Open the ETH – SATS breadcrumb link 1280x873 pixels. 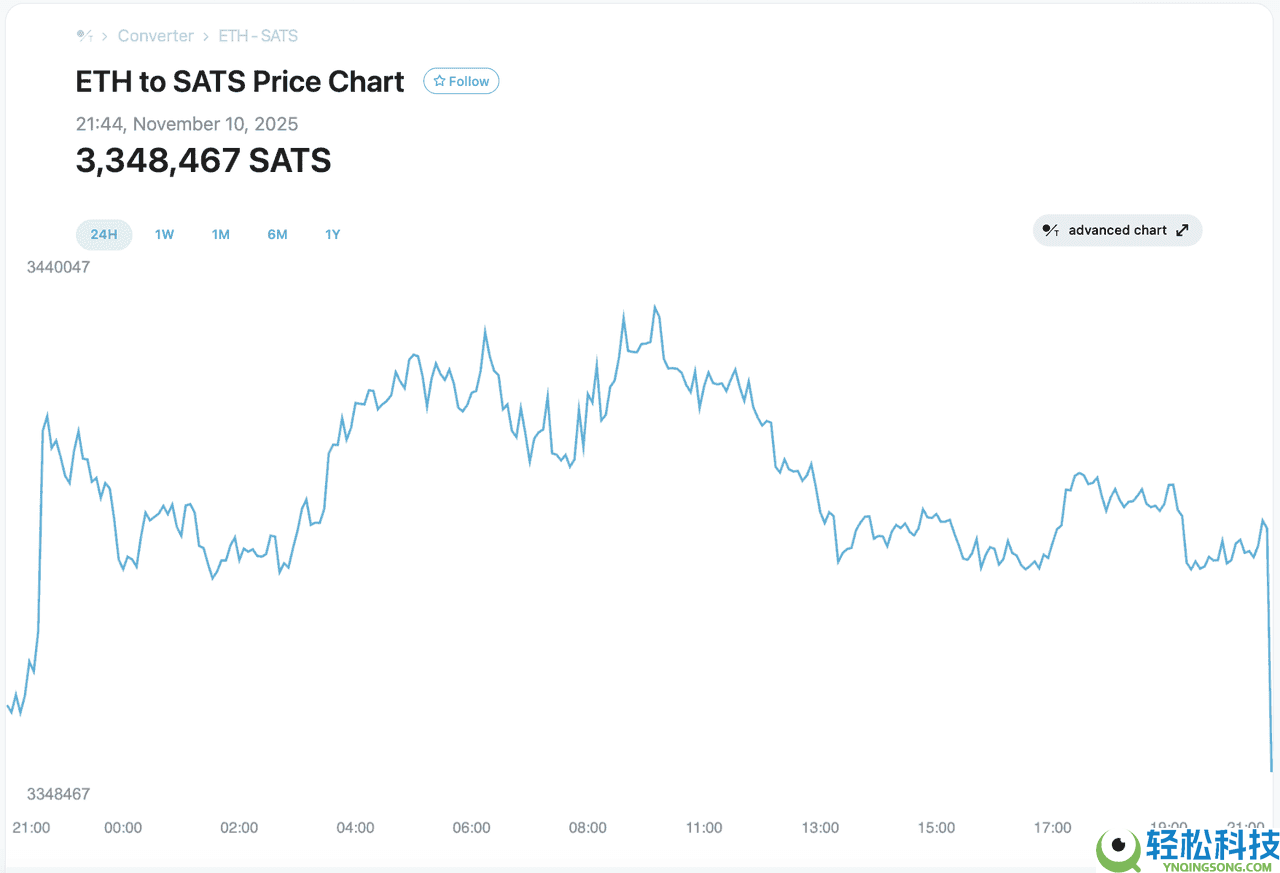tap(258, 36)
